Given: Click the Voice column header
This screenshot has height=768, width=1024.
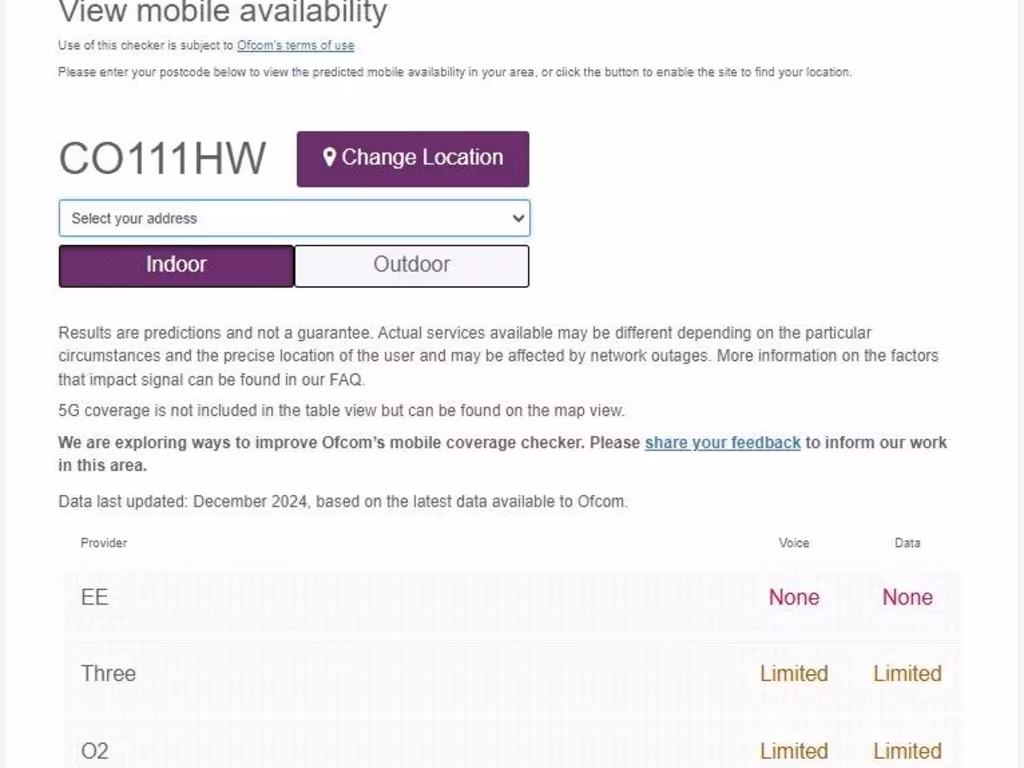Looking at the screenshot, I should pyautogui.click(x=794, y=543).
